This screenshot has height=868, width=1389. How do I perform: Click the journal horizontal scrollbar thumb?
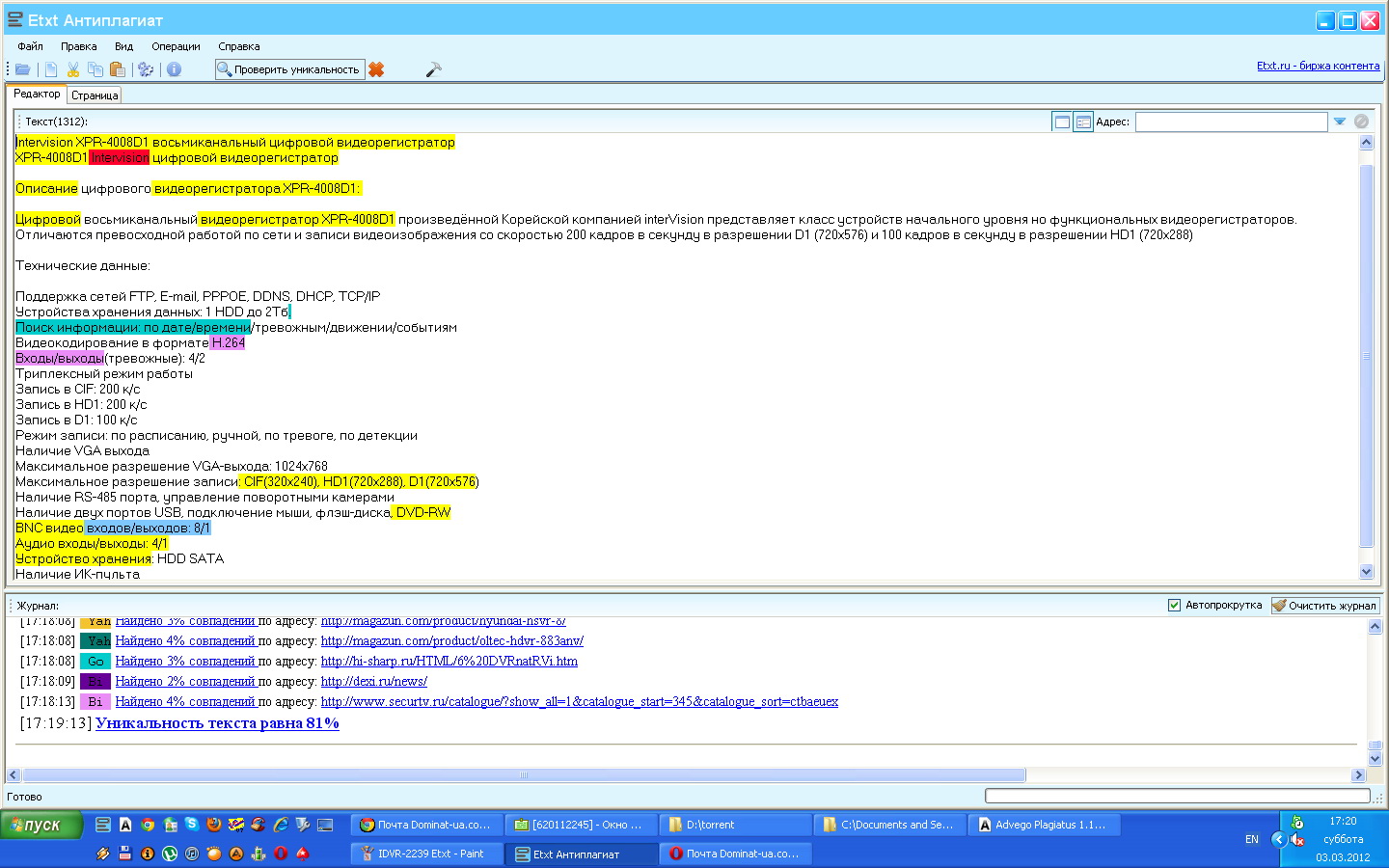pyautogui.click(x=524, y=775)
